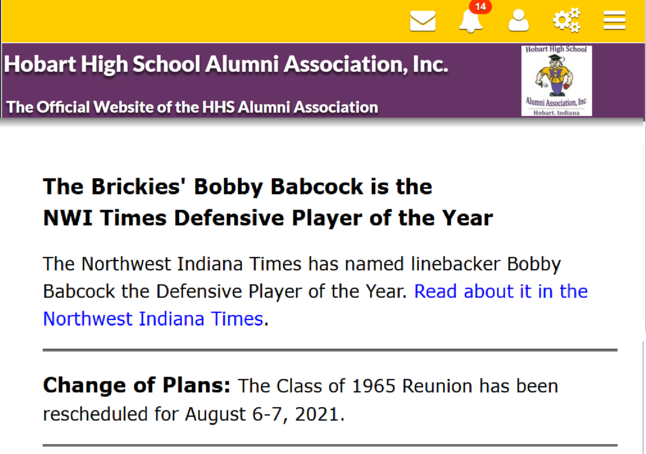The height and width of the screenshot is (454, 646).
Task: Click the Brickies' Bobby Babcock headline
Action: pos(238,187)
